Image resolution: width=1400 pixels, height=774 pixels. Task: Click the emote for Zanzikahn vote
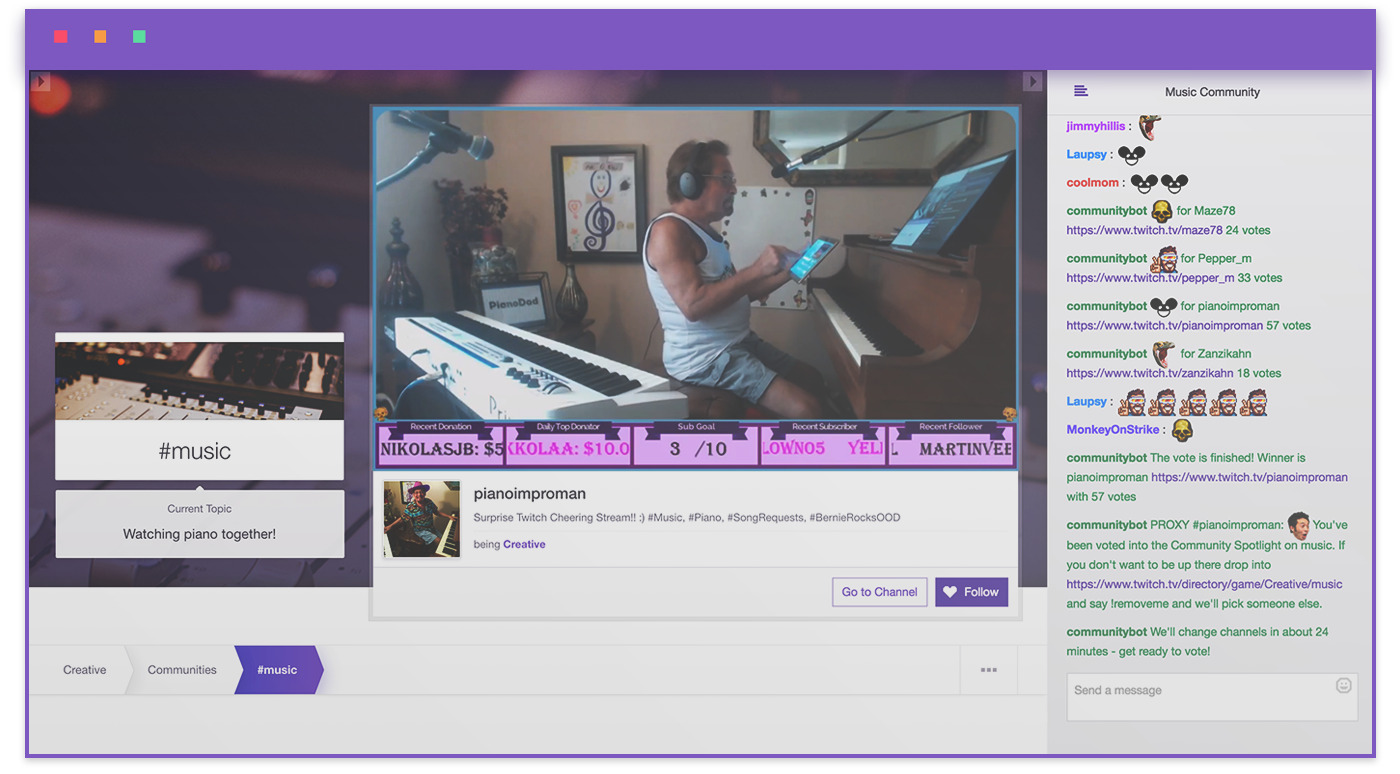click(1162, 354)
